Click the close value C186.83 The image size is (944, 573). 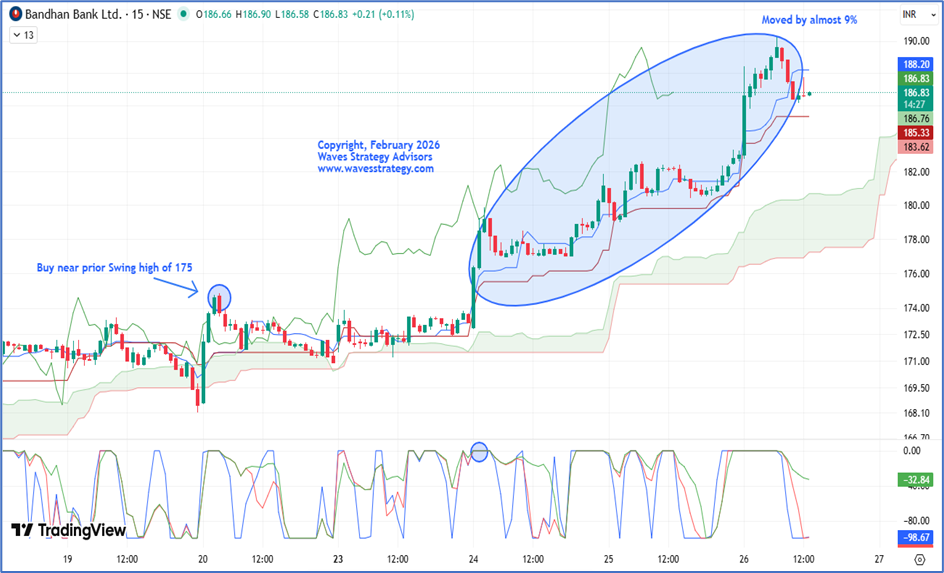point(332,14)
